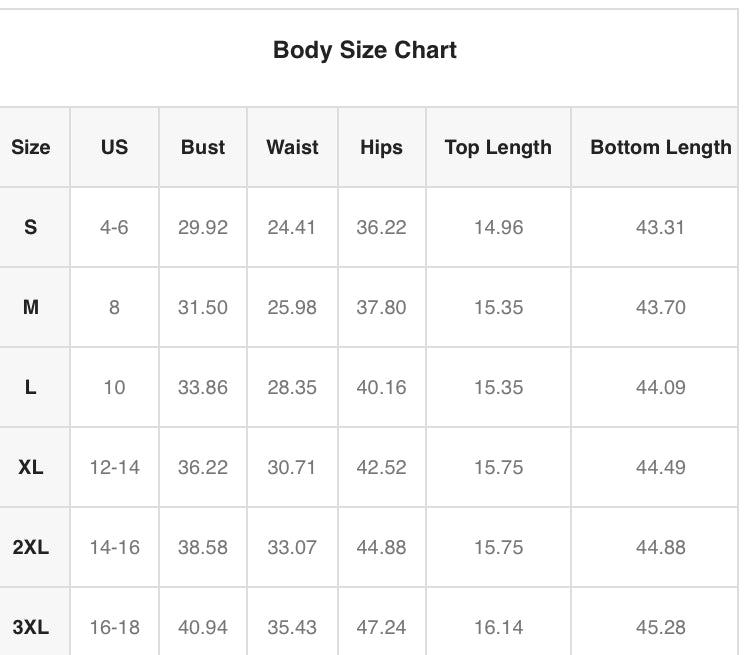Click the US column header
The width and height of the screenshot is (749, 655).
[x=114, y=147]
